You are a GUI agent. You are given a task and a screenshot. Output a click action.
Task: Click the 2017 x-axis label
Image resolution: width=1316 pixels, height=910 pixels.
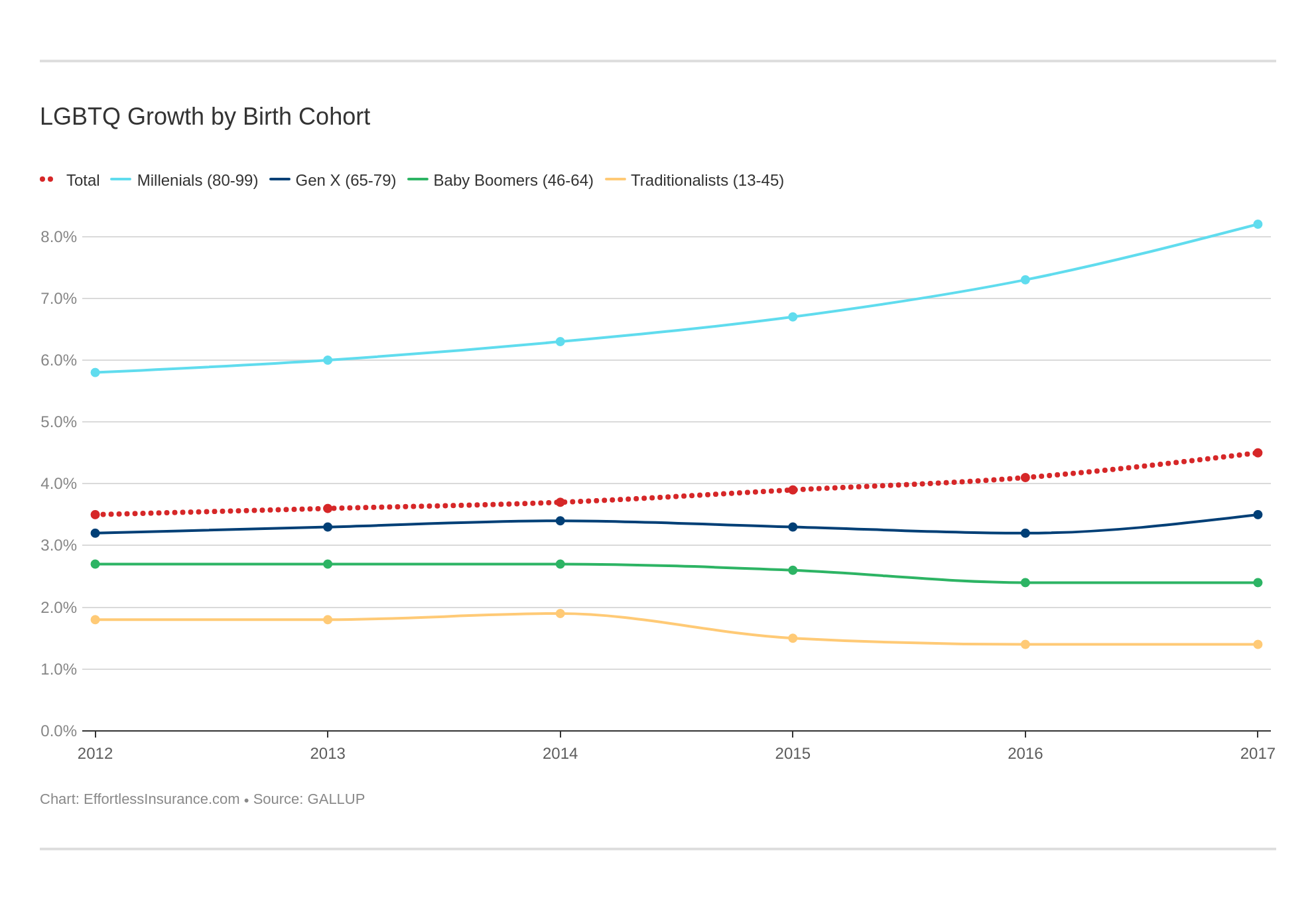point(1258,753)
